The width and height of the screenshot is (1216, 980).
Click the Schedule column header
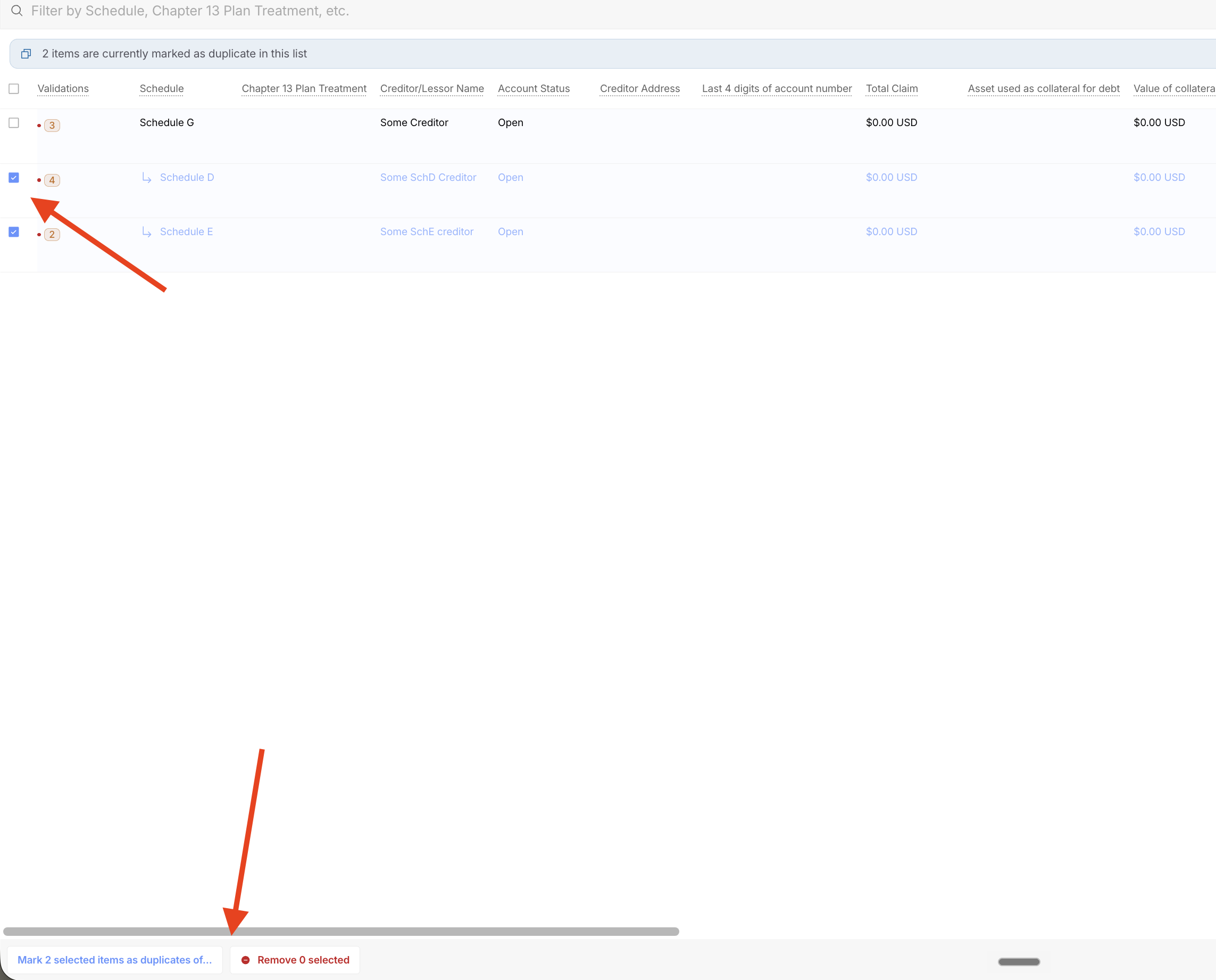[x=161, y=89]
